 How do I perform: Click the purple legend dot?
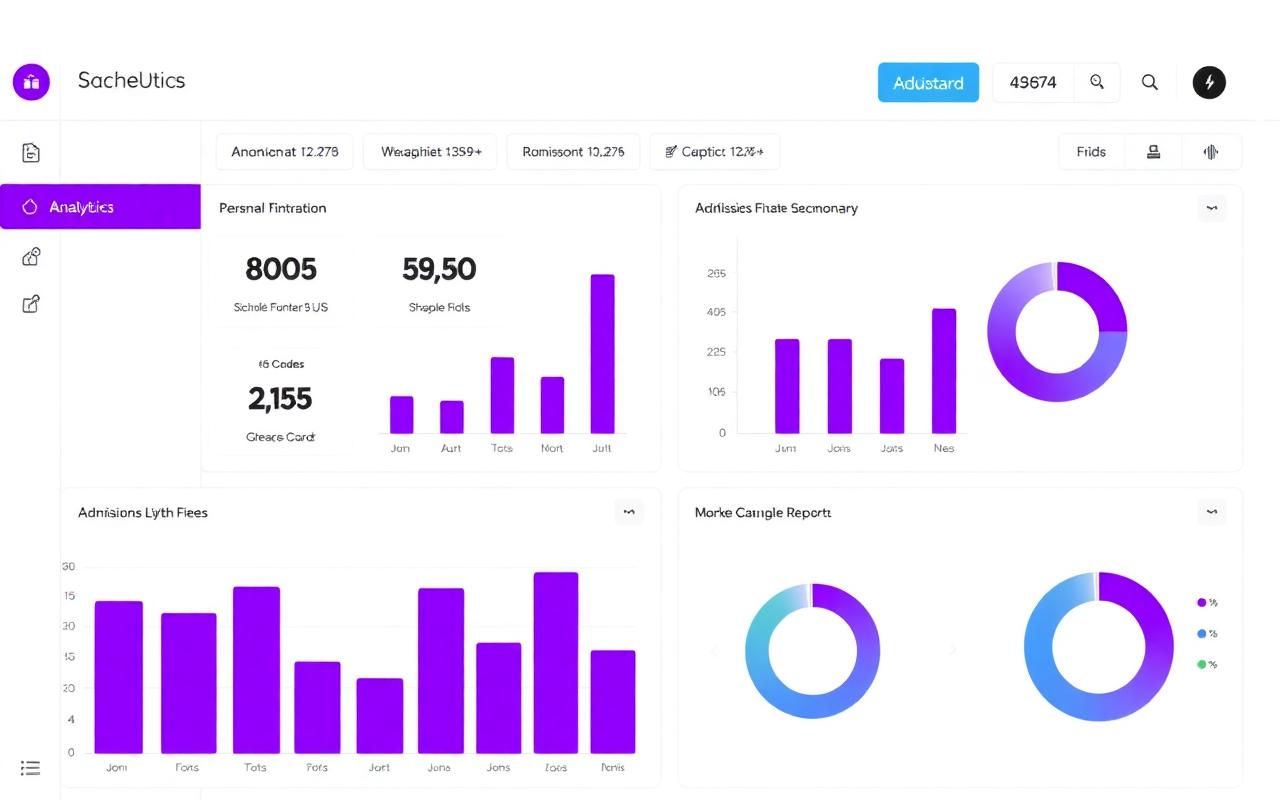pos(1202,603)
